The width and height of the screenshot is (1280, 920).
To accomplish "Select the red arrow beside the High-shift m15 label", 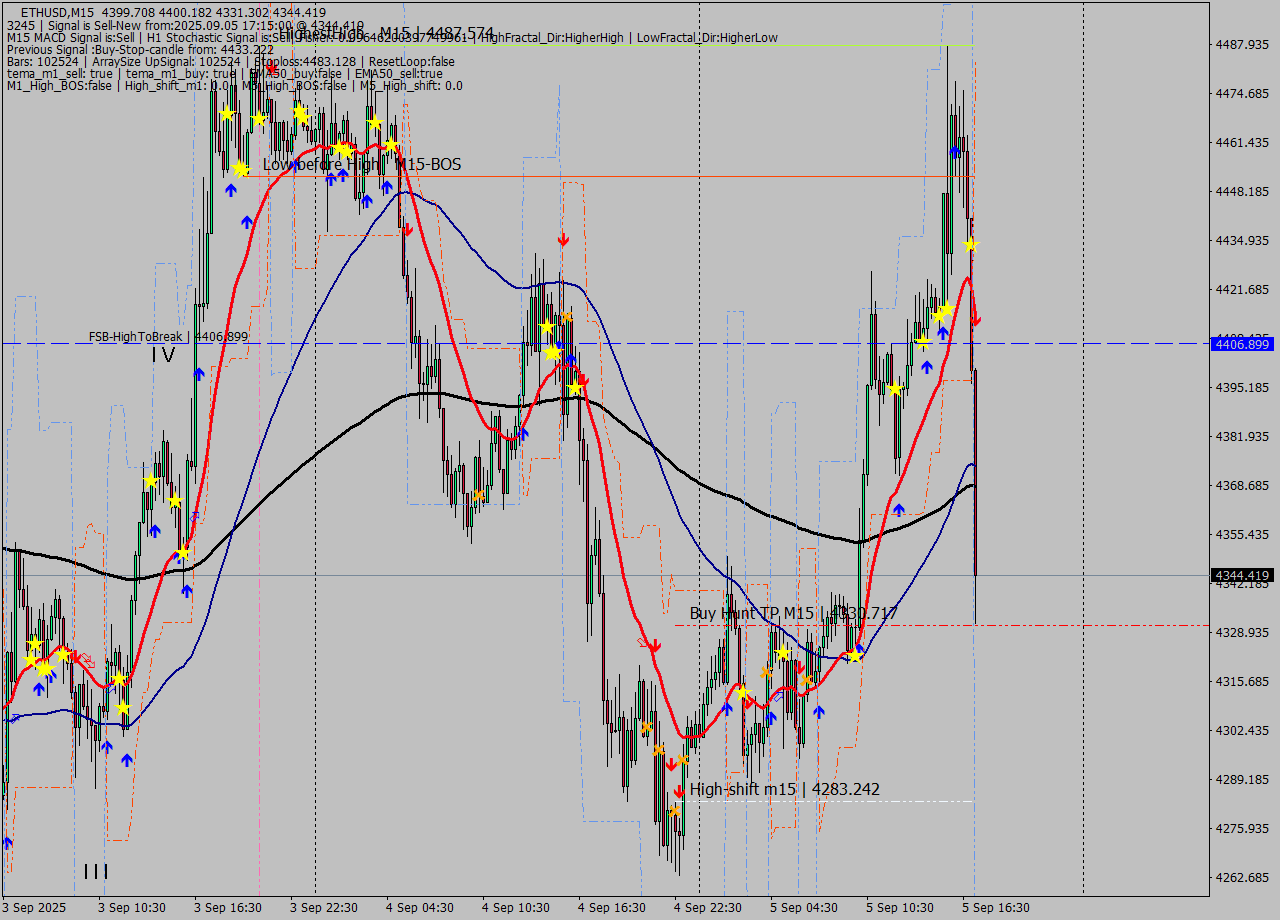I will pyautogui.click(x=679, y=791).
